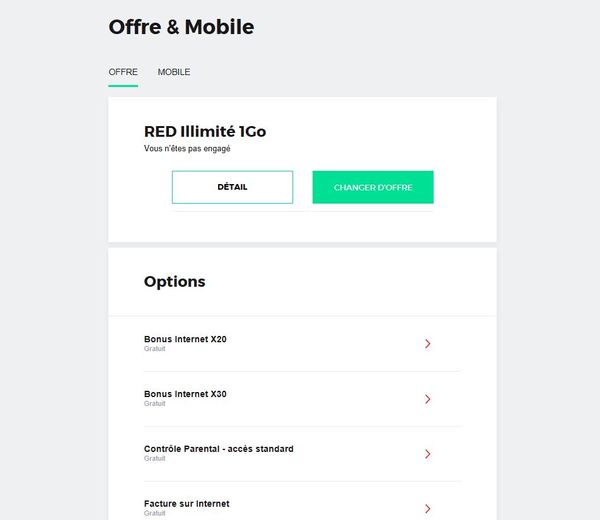Click Gratuit under Bonus Internet X20

(x=154, y=349)
